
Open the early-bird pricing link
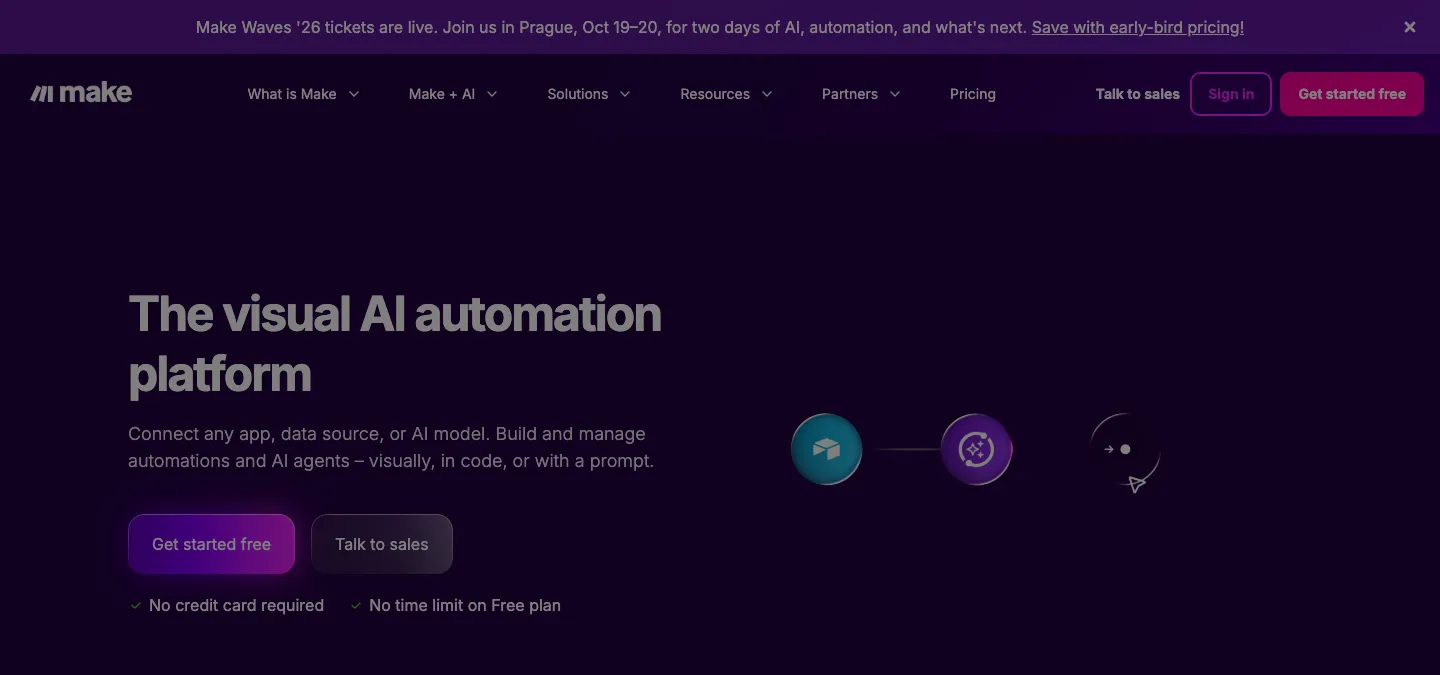1138,27
